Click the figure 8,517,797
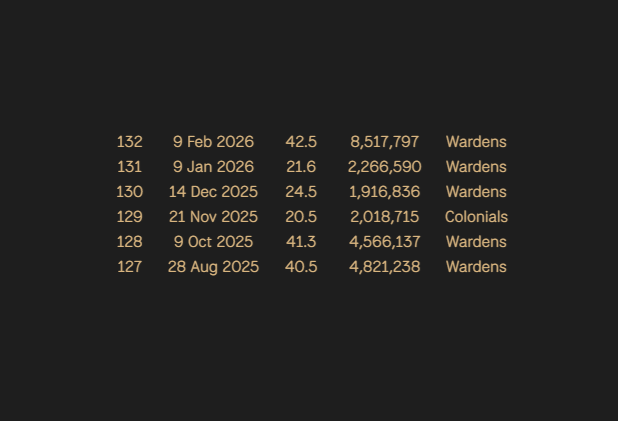 [385, 142]
